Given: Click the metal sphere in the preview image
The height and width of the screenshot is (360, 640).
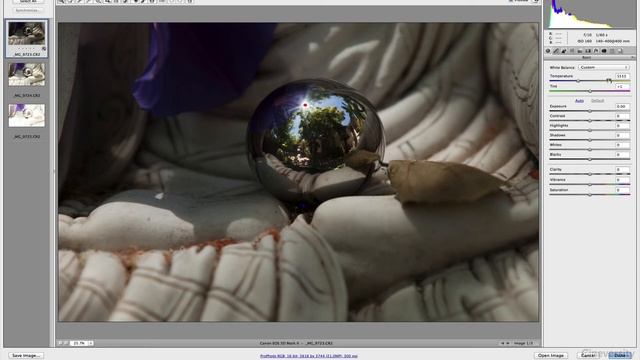Looking at the screenshot, I should click(315, 140).
